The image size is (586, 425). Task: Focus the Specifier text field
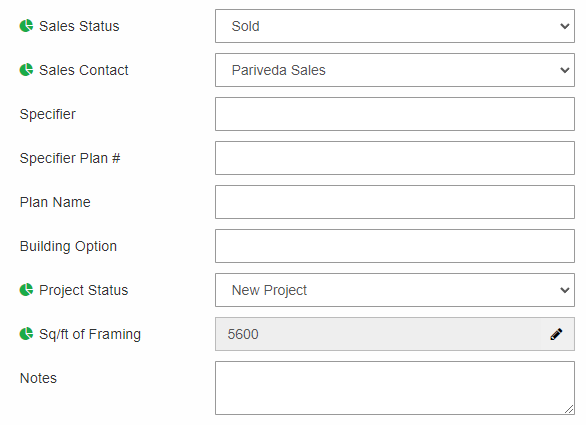tap(395, 114)
